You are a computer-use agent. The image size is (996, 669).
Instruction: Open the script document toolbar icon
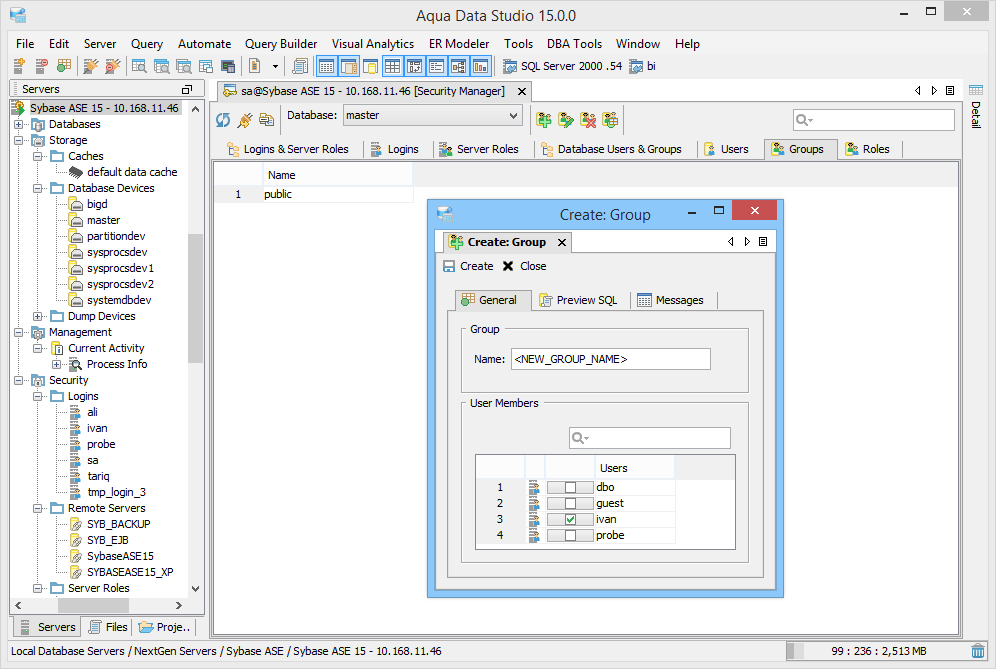[255, 65]
